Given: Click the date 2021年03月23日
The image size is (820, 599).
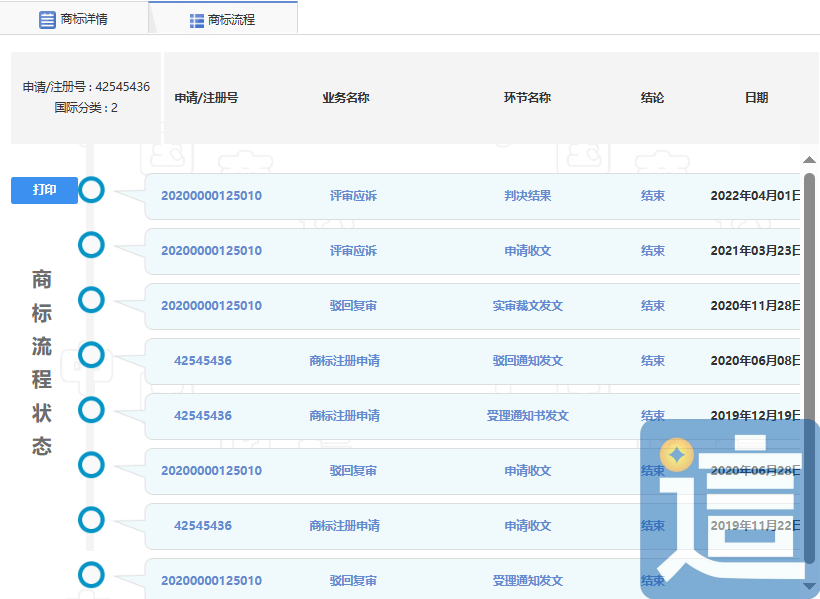Looking at the screenshot, I should [755, 251].
